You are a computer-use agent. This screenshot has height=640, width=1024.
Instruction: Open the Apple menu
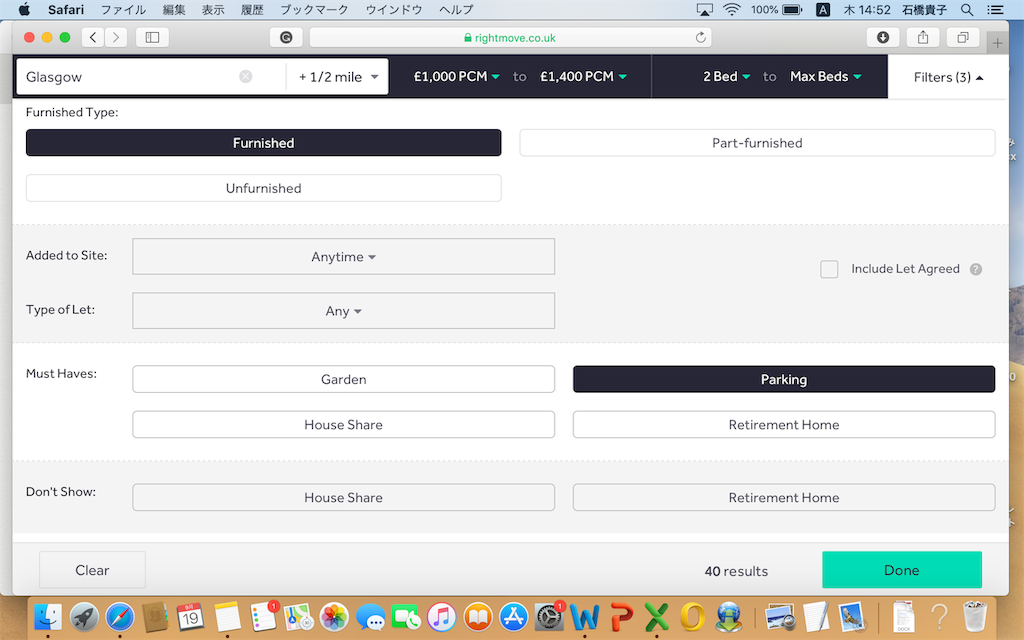24,10
